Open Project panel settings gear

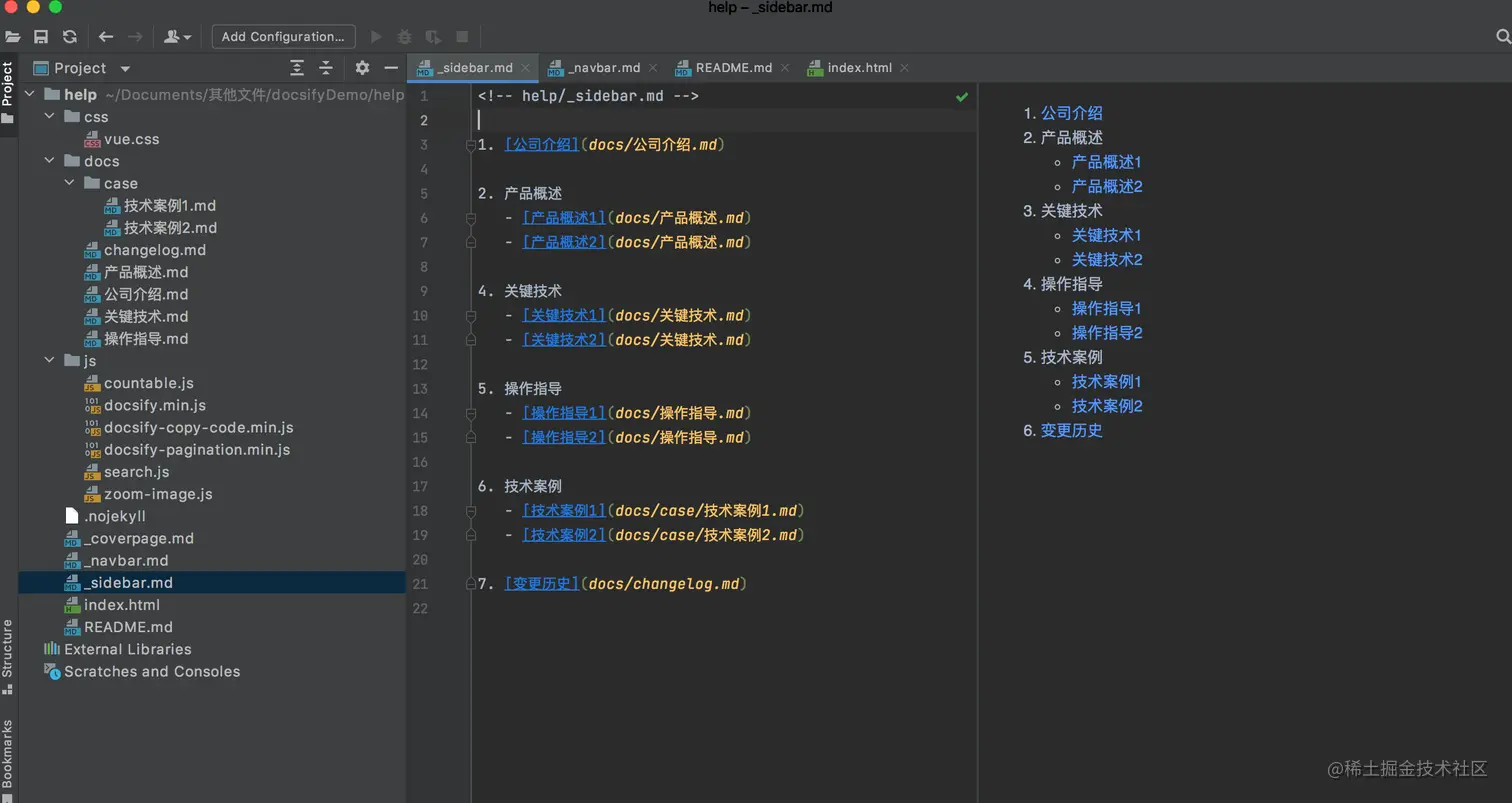pyautogui.click(x=362, y=68)
